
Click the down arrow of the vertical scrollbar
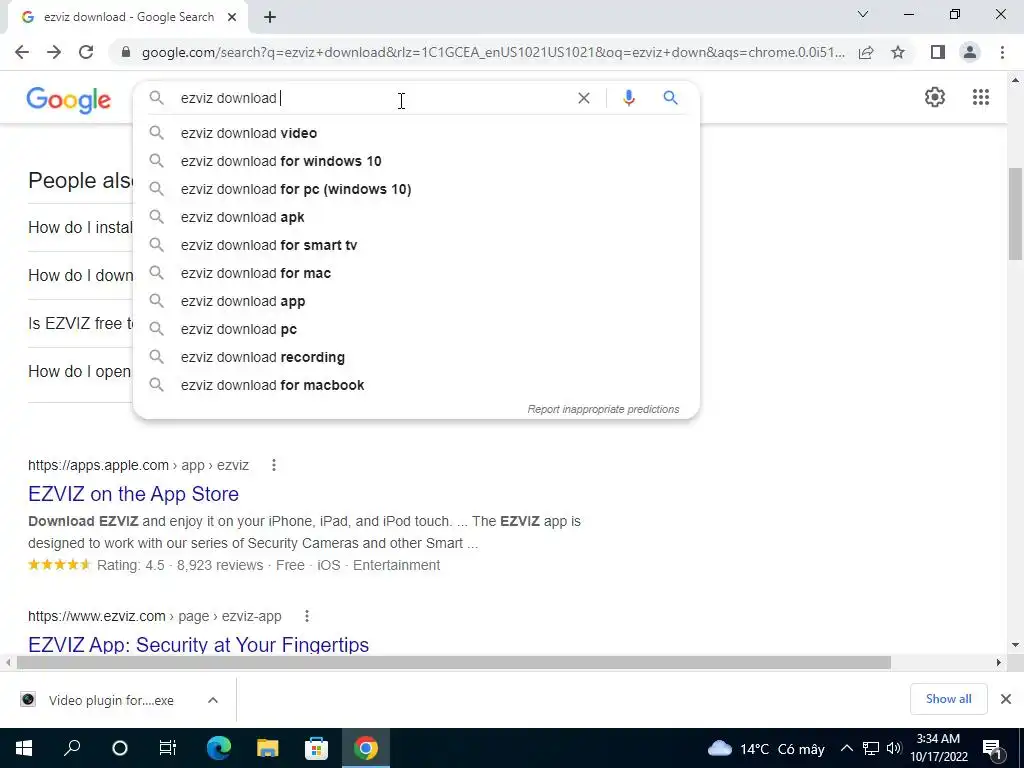(1015, 645)
